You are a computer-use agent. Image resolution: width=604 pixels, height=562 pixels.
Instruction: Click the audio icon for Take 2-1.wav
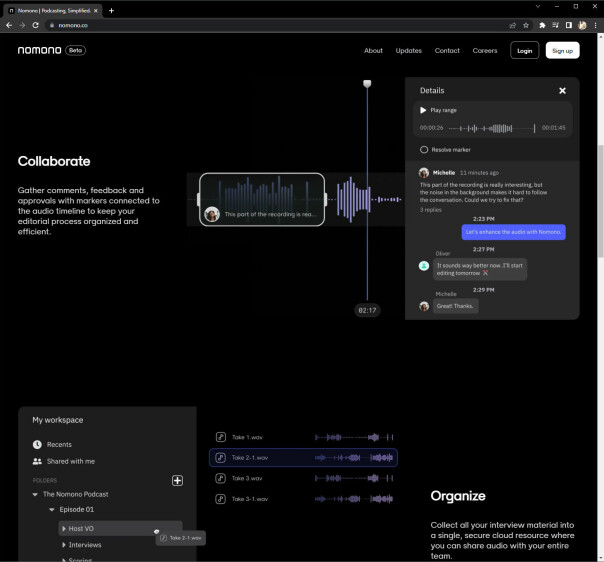tap(220, 458)
